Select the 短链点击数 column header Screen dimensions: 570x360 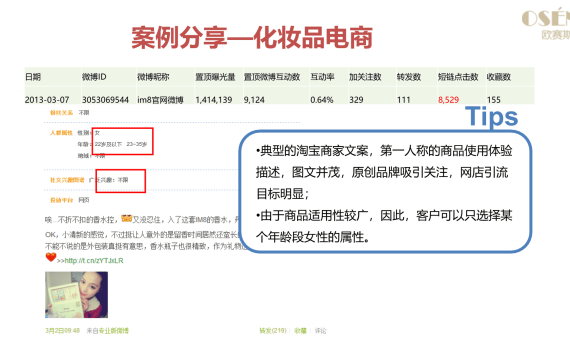[x=458, y=77]
